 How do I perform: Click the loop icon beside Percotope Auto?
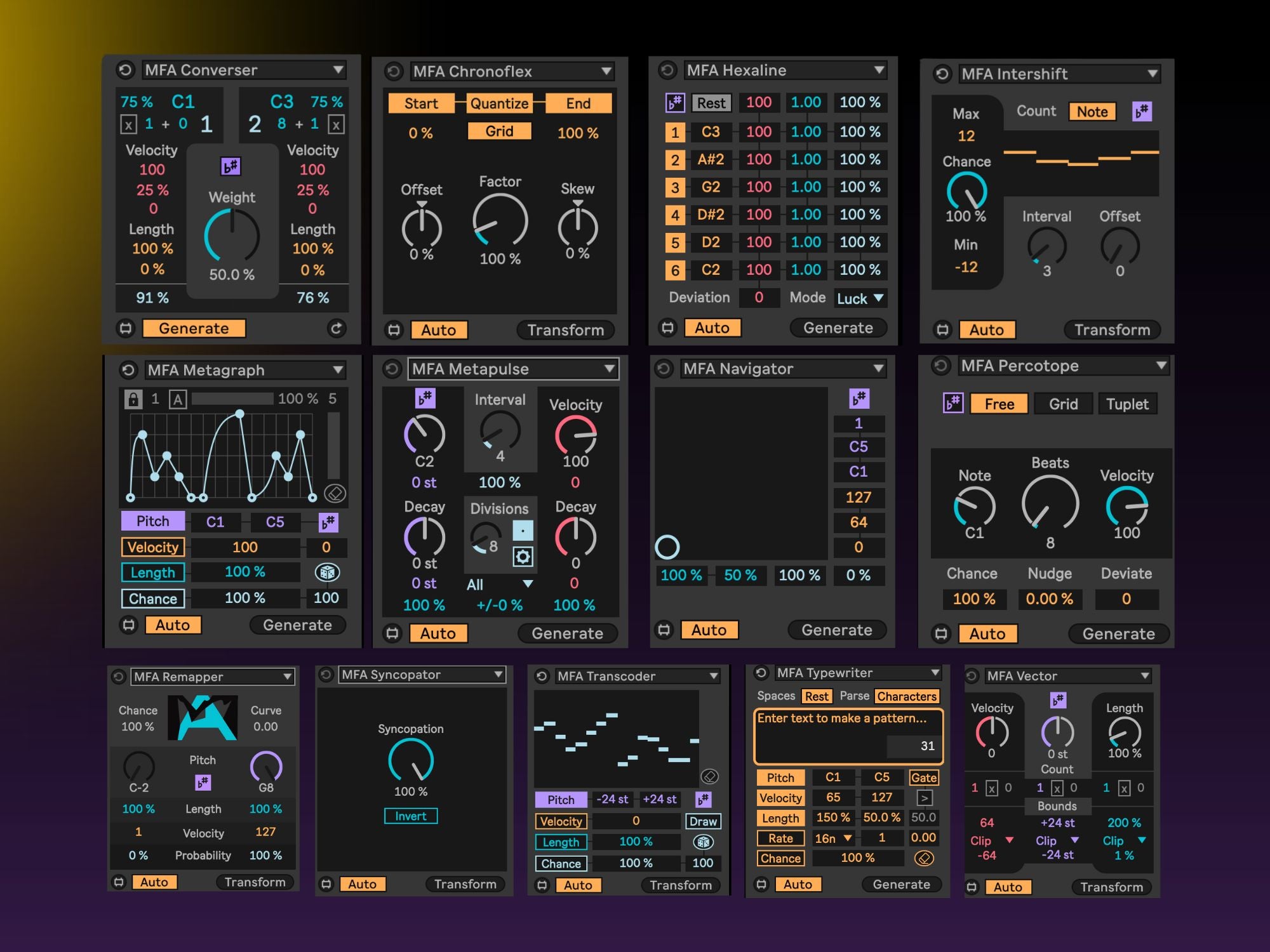(941, 633)
